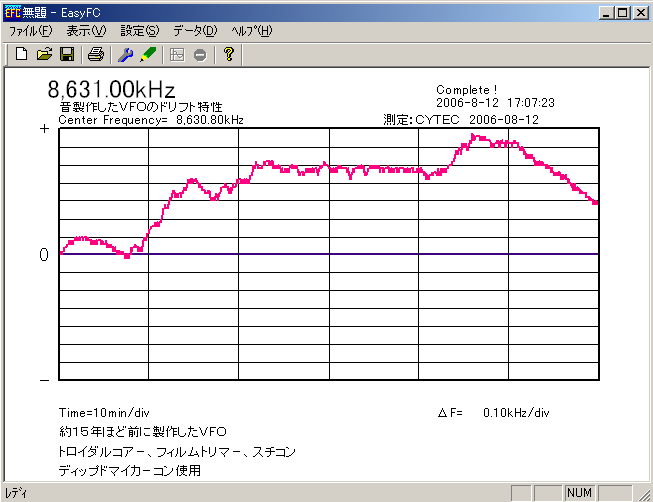Click the grayed-out graph start icon
653x502 pixels.
[x=177, y=55]
